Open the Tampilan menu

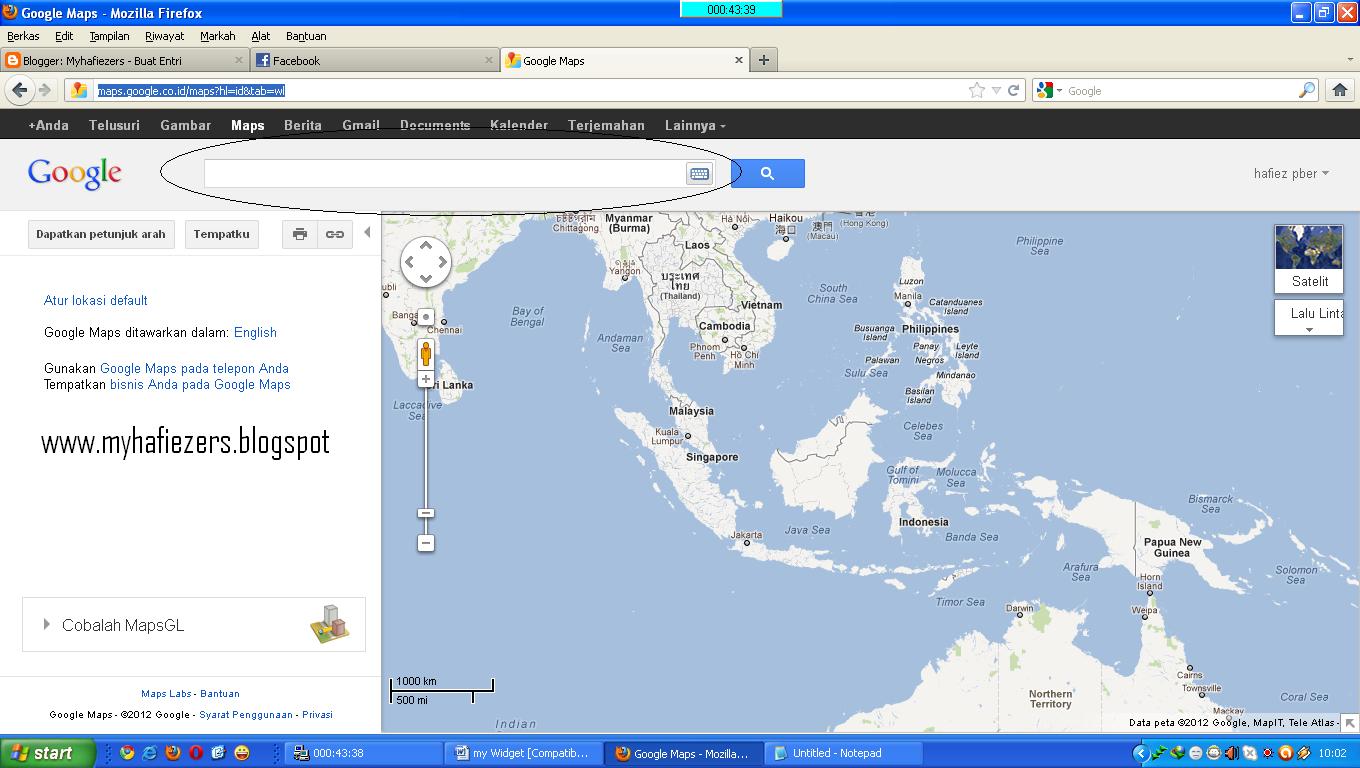tap(110, 36)
